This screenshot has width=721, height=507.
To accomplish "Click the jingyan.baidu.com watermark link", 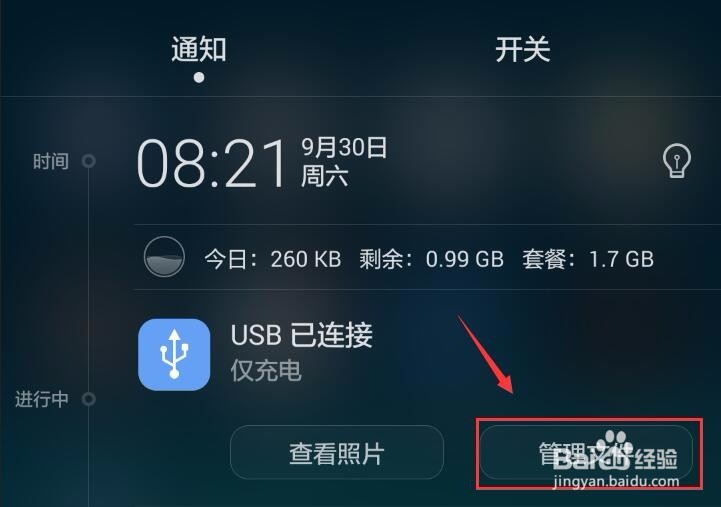I will tap(616, 481).
